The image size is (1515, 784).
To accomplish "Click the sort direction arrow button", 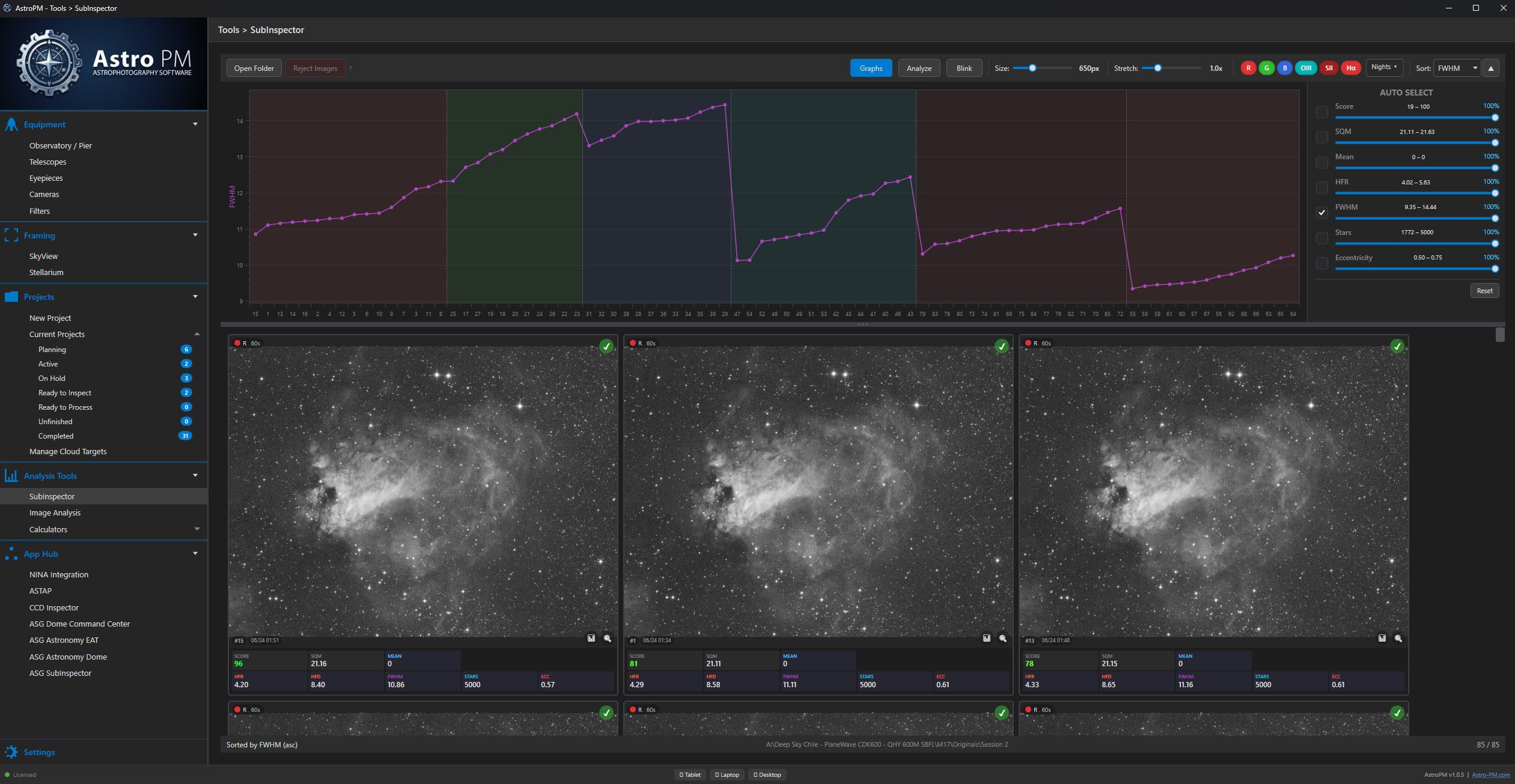I will click(x=1490, y=68).
